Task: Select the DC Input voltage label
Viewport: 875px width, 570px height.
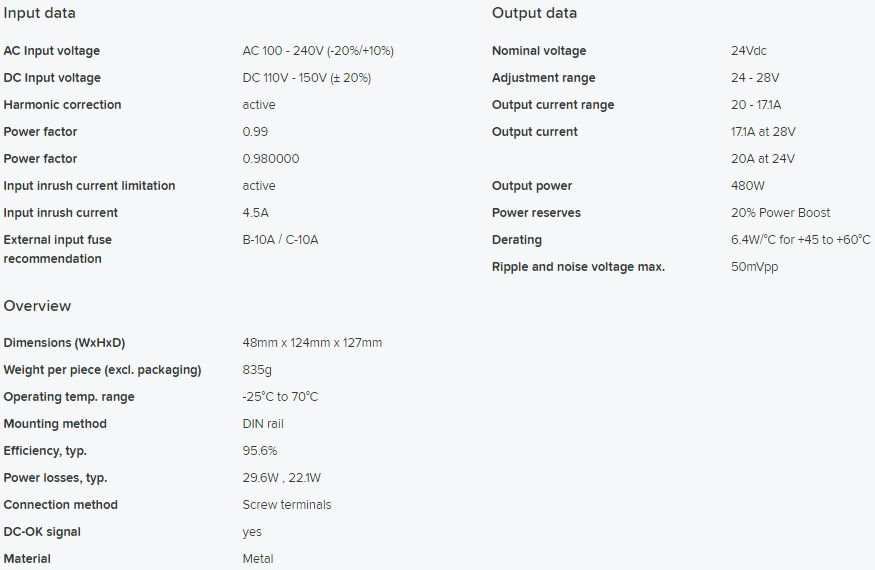Action: pos(52,78)
